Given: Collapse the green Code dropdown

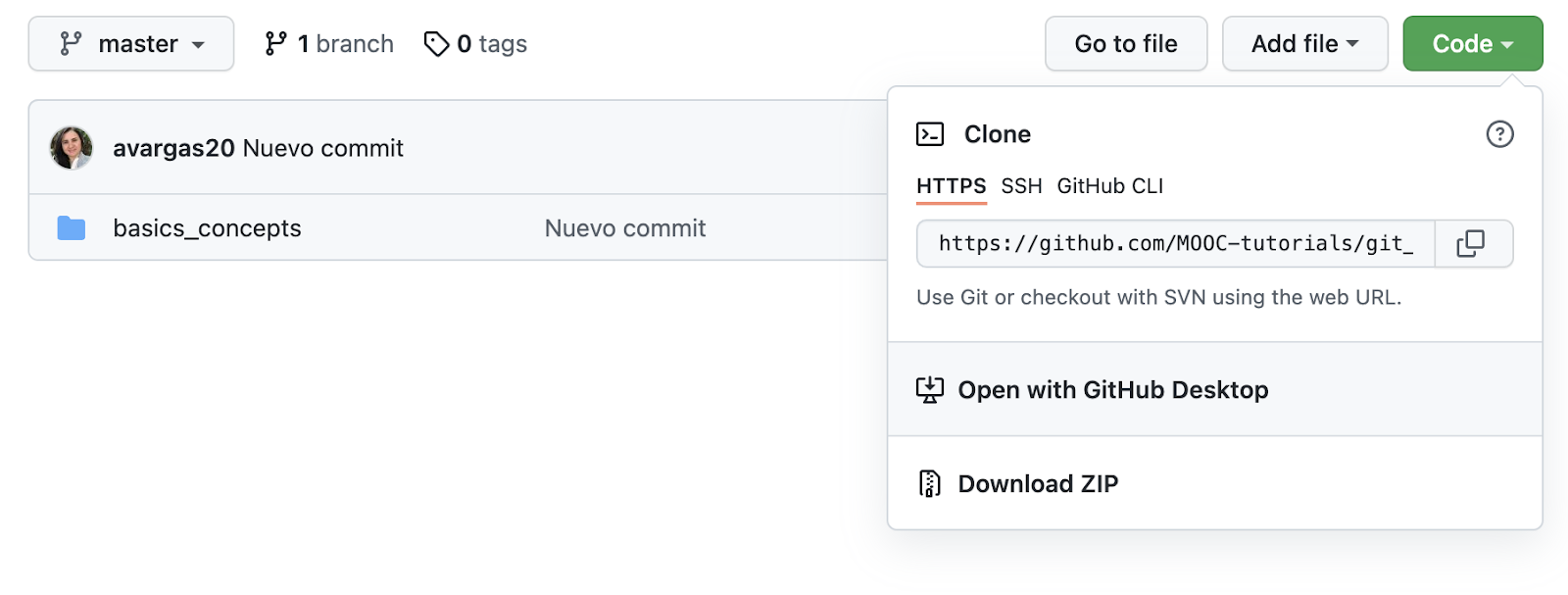Looking at the screenshot, I should (1472, 44).
